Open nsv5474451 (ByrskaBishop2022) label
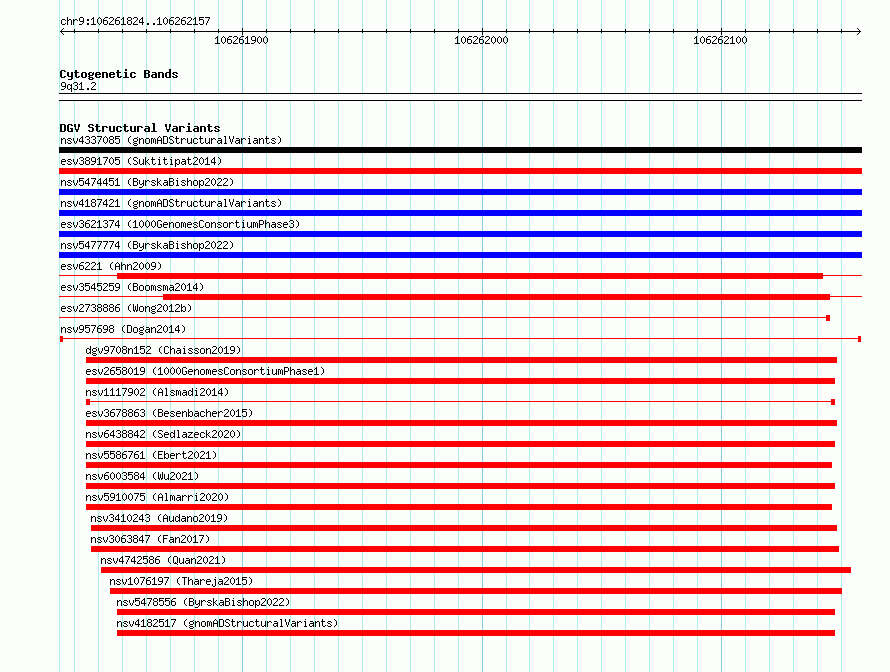 point(147,182)
